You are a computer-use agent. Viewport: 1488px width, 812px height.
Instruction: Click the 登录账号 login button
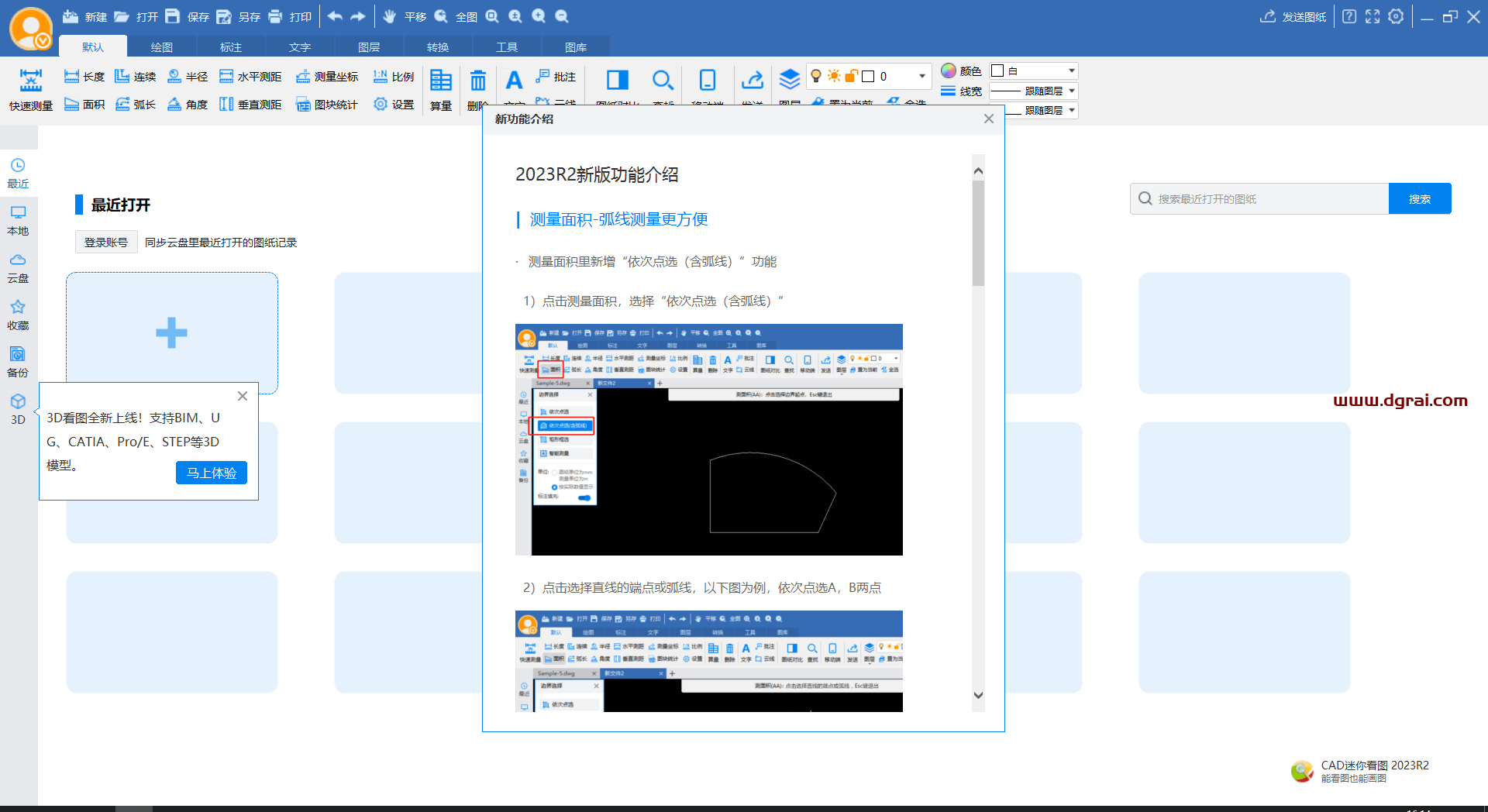coord(106,243)
